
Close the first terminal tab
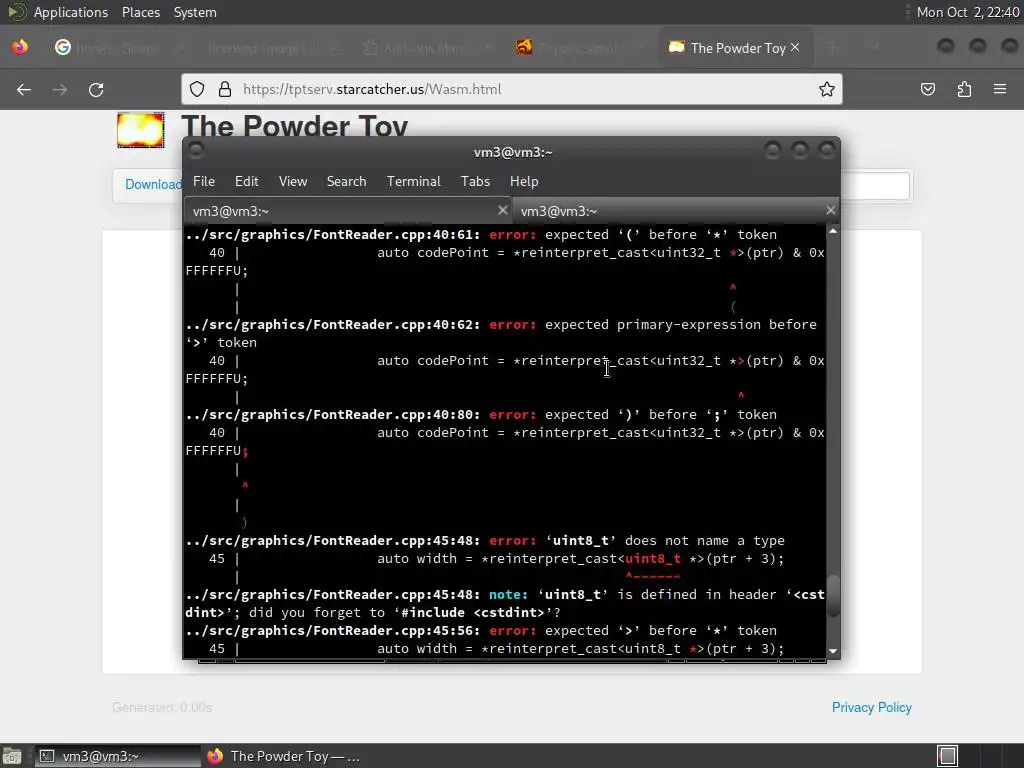click(x=502, y=210)
